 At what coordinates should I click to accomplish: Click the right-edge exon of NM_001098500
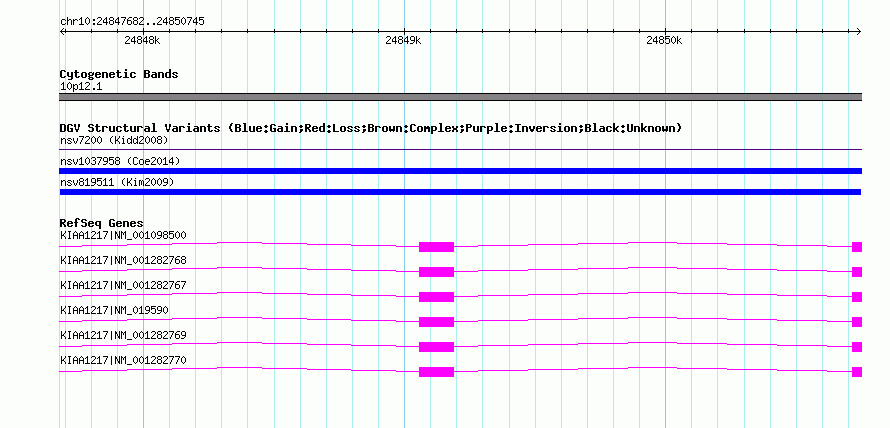point(857,247)
